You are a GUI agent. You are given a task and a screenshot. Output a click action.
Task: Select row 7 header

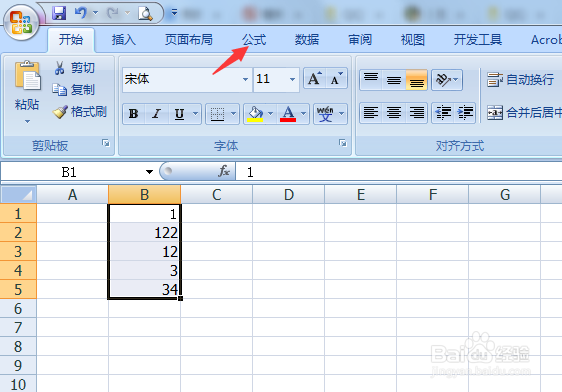pos(18,327)
